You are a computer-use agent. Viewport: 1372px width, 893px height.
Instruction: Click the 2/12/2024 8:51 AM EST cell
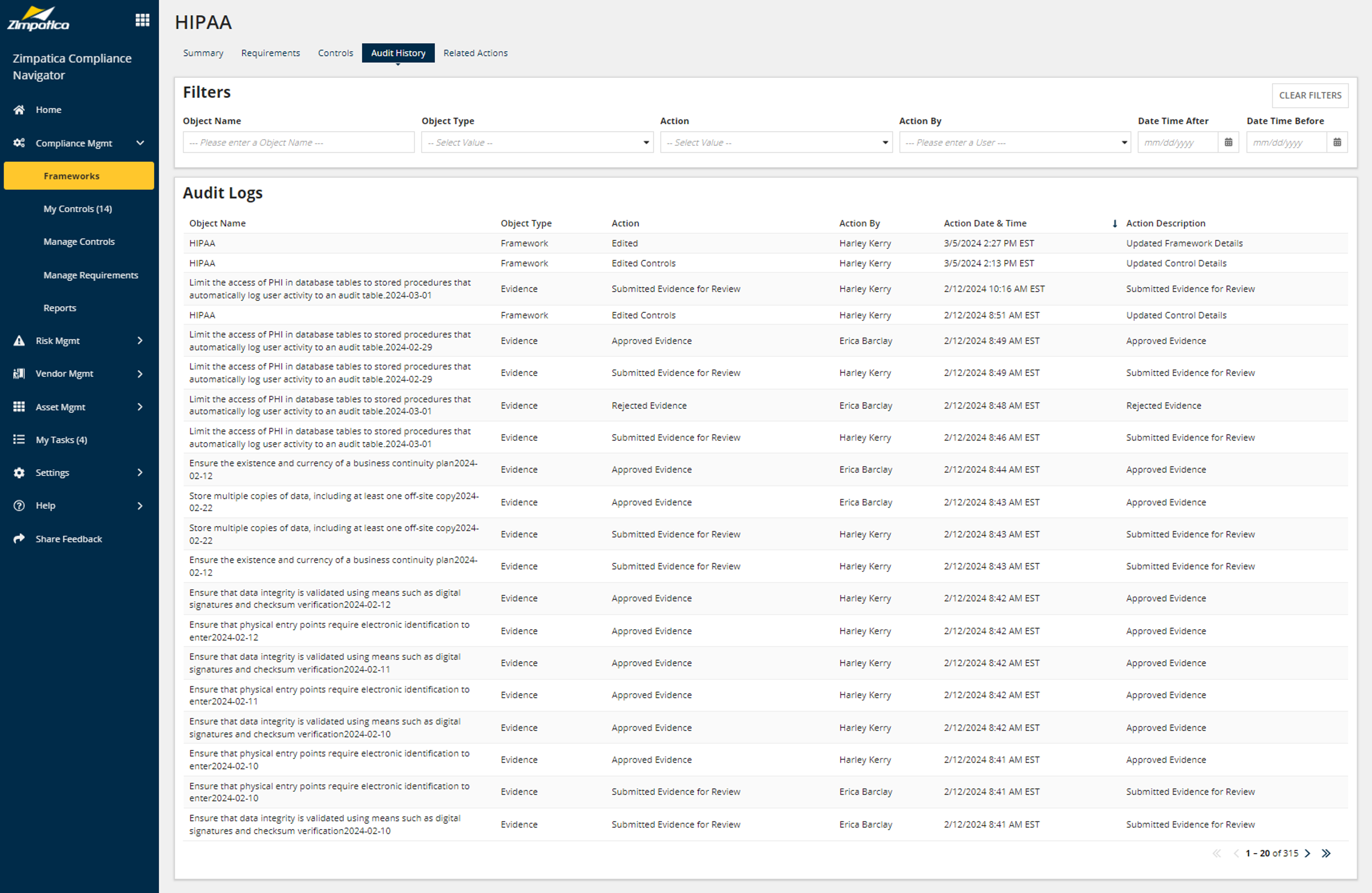click(991, 315)
